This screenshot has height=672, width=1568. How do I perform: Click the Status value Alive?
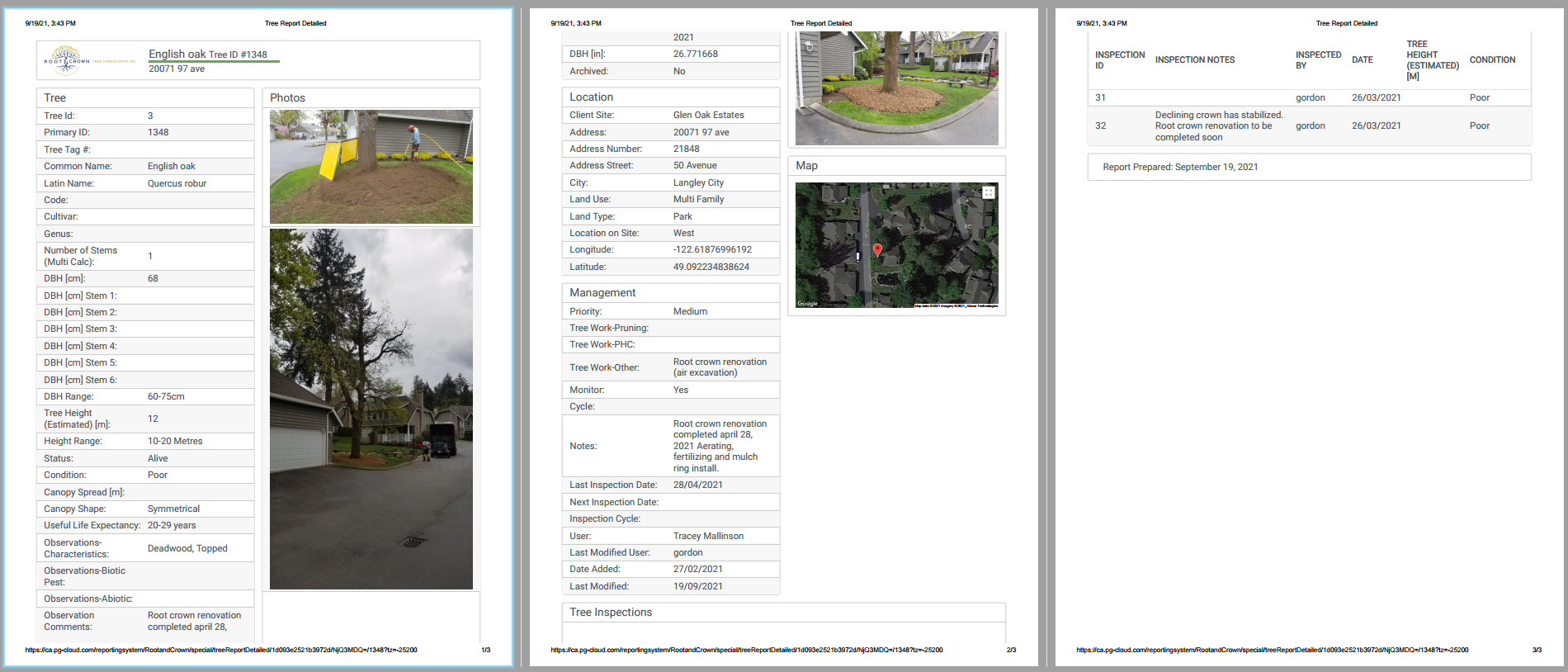(x=158, y=458)
